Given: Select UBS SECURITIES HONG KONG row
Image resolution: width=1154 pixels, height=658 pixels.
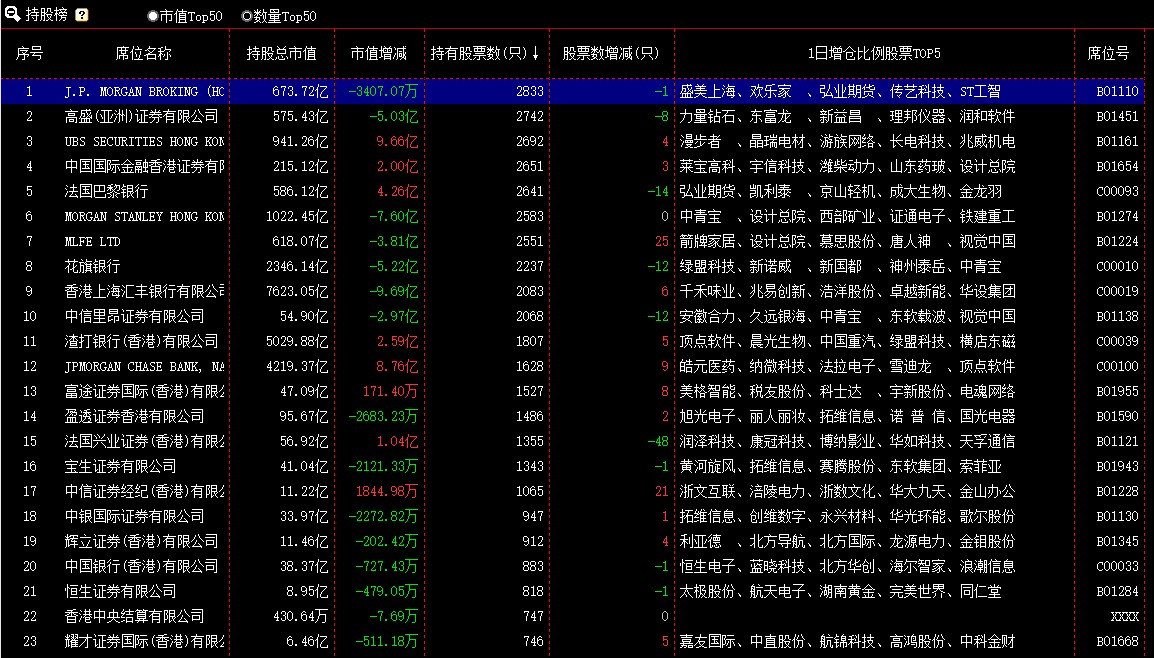Looking at the screenshot, I should [x=144, y=141].
